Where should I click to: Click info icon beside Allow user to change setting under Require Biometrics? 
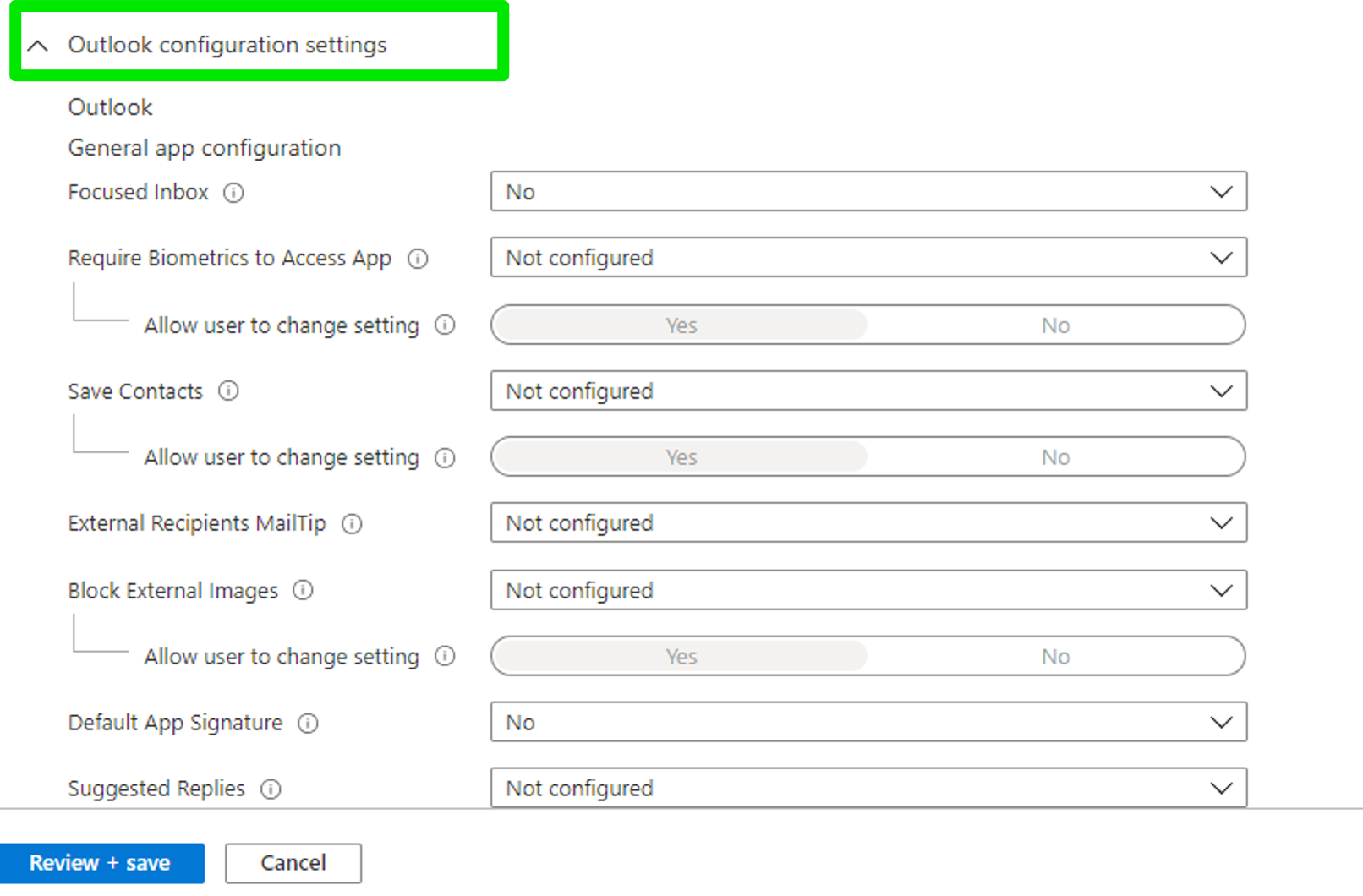point(444,325)
